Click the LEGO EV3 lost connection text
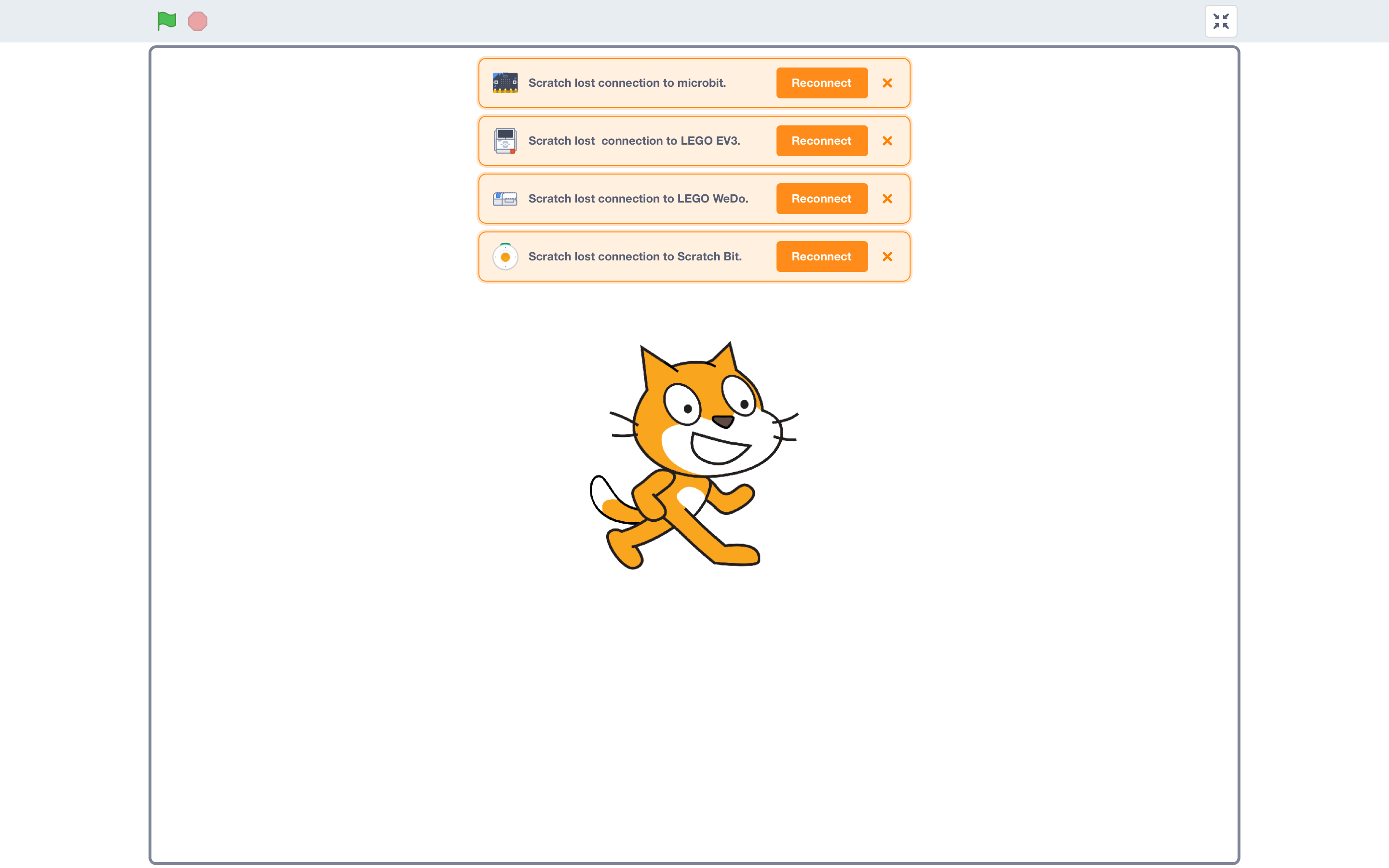 [634, 141]
